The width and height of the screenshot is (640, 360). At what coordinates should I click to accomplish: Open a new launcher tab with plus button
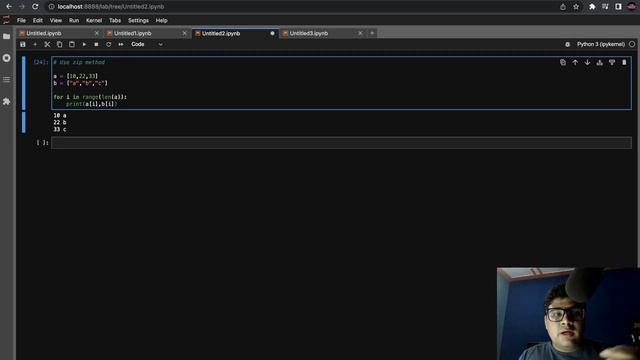point(372,33)
